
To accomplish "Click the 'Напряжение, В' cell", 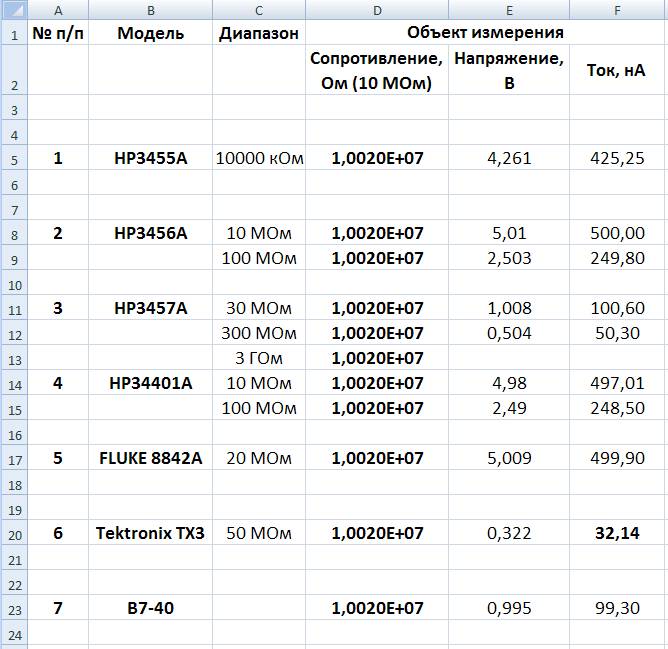I will point(509,70).
